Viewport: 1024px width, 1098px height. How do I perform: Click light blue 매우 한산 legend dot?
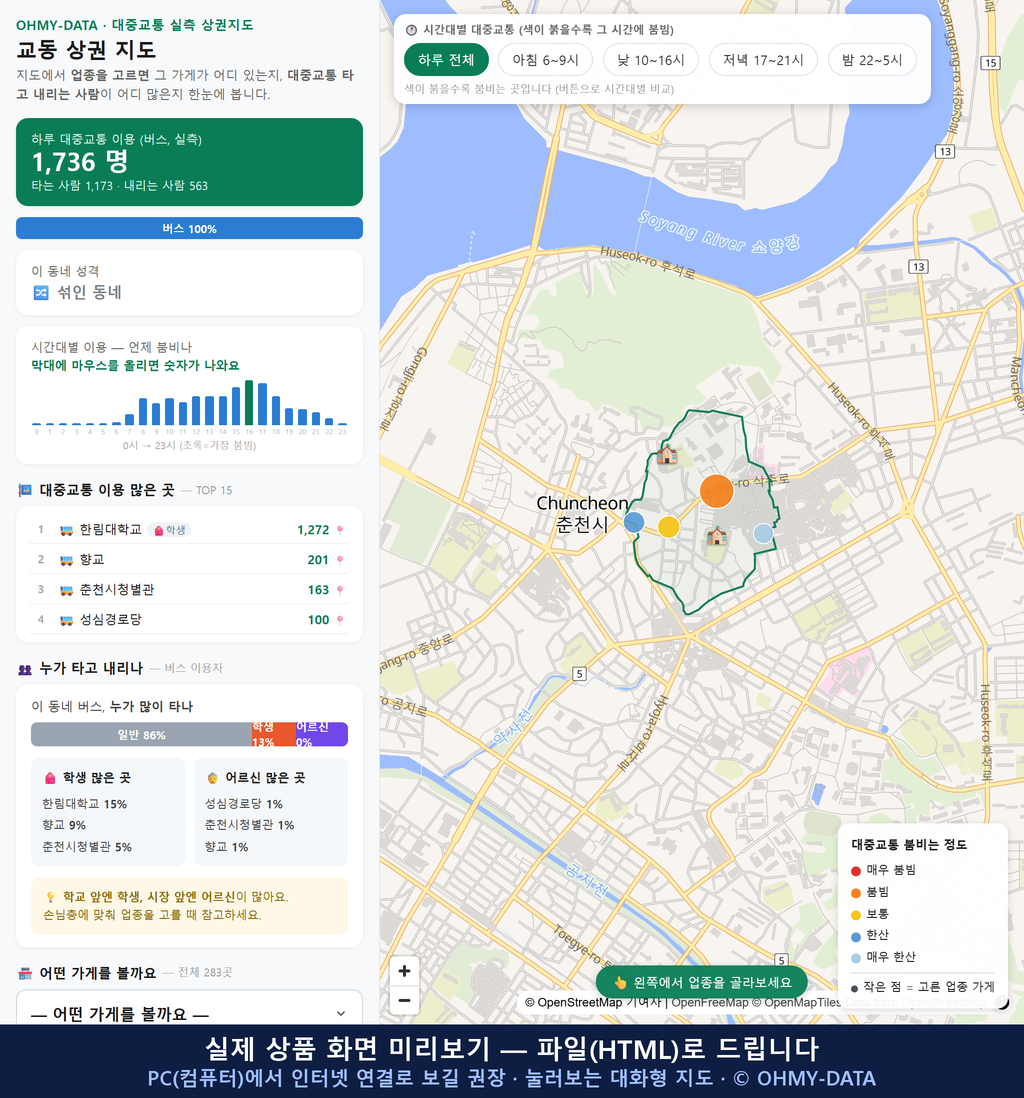tap(855, 958)
